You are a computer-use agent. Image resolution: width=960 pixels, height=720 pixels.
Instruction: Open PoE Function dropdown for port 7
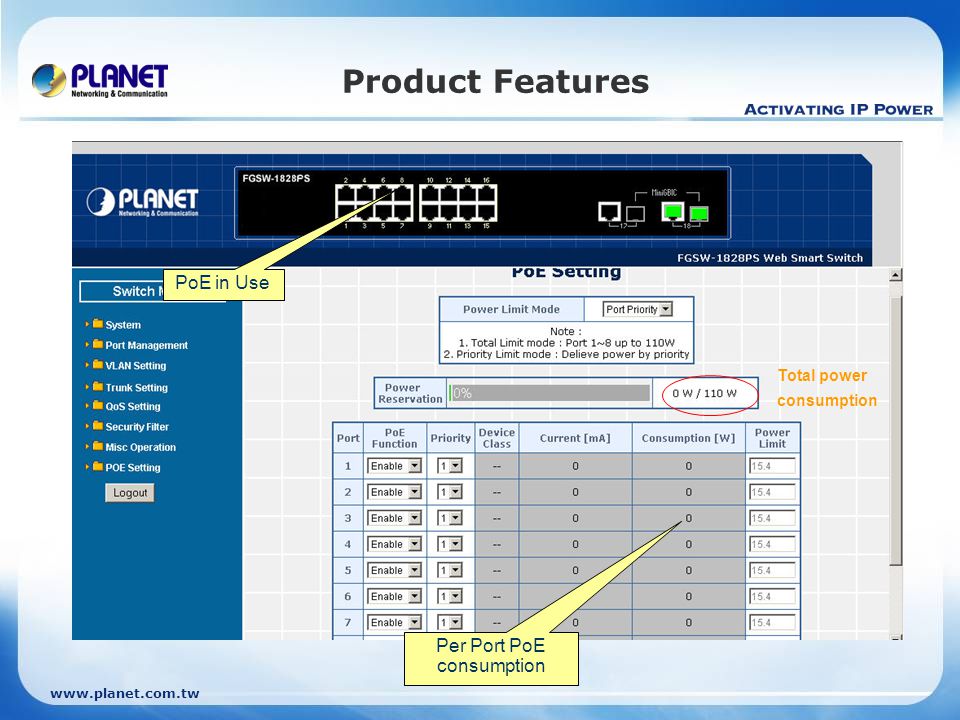(394, 622)
